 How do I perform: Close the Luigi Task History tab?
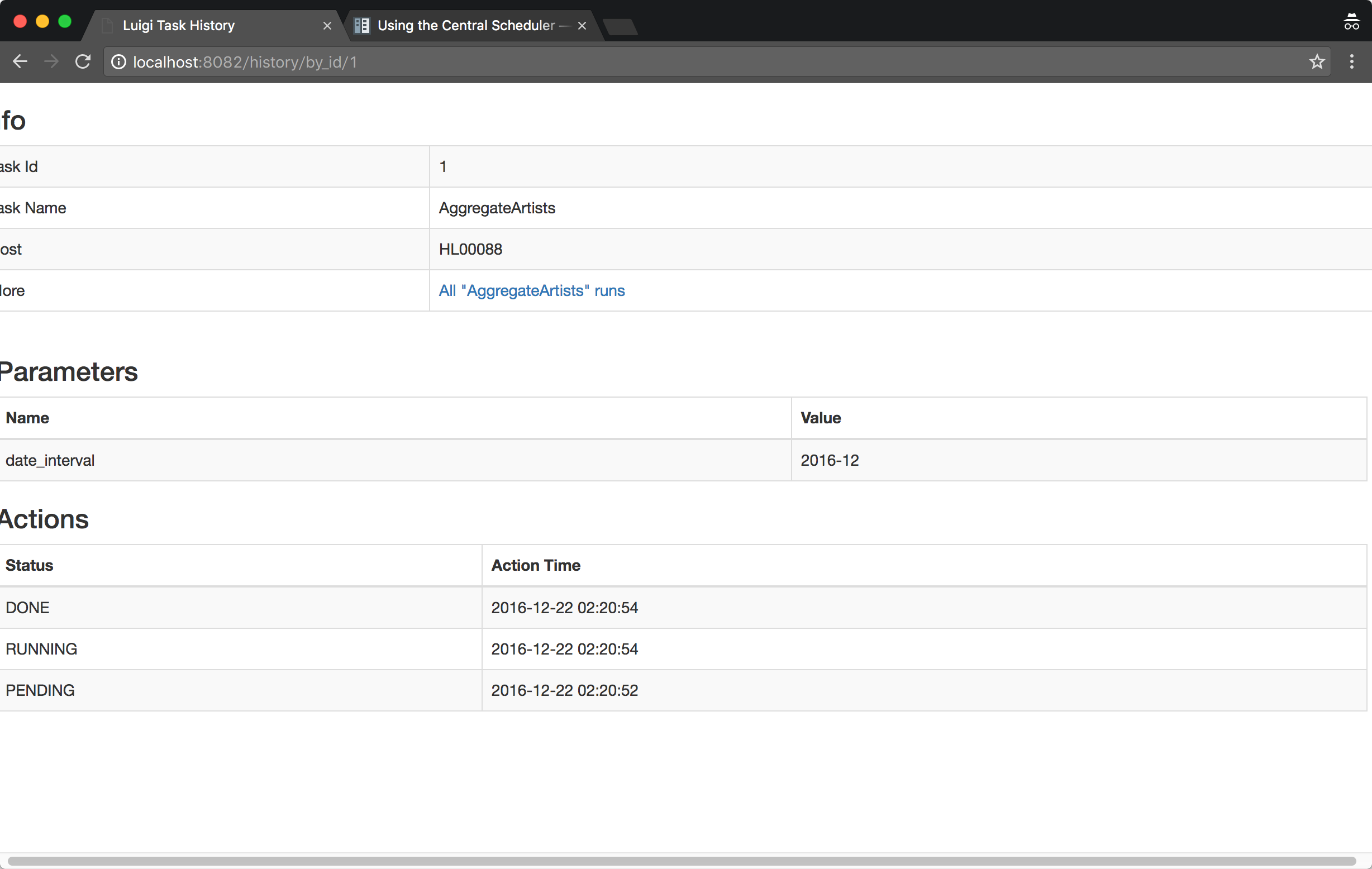click(x=327, y=26)
